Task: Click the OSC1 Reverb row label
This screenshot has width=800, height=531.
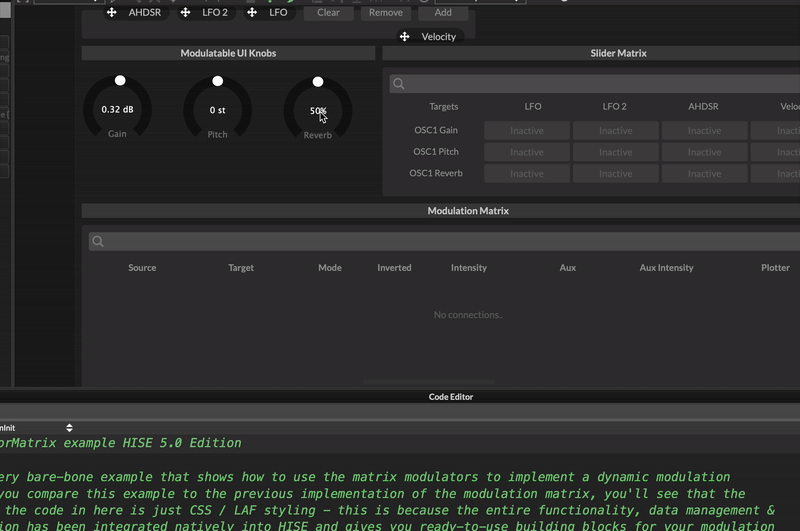Action: tap(436, 173)
